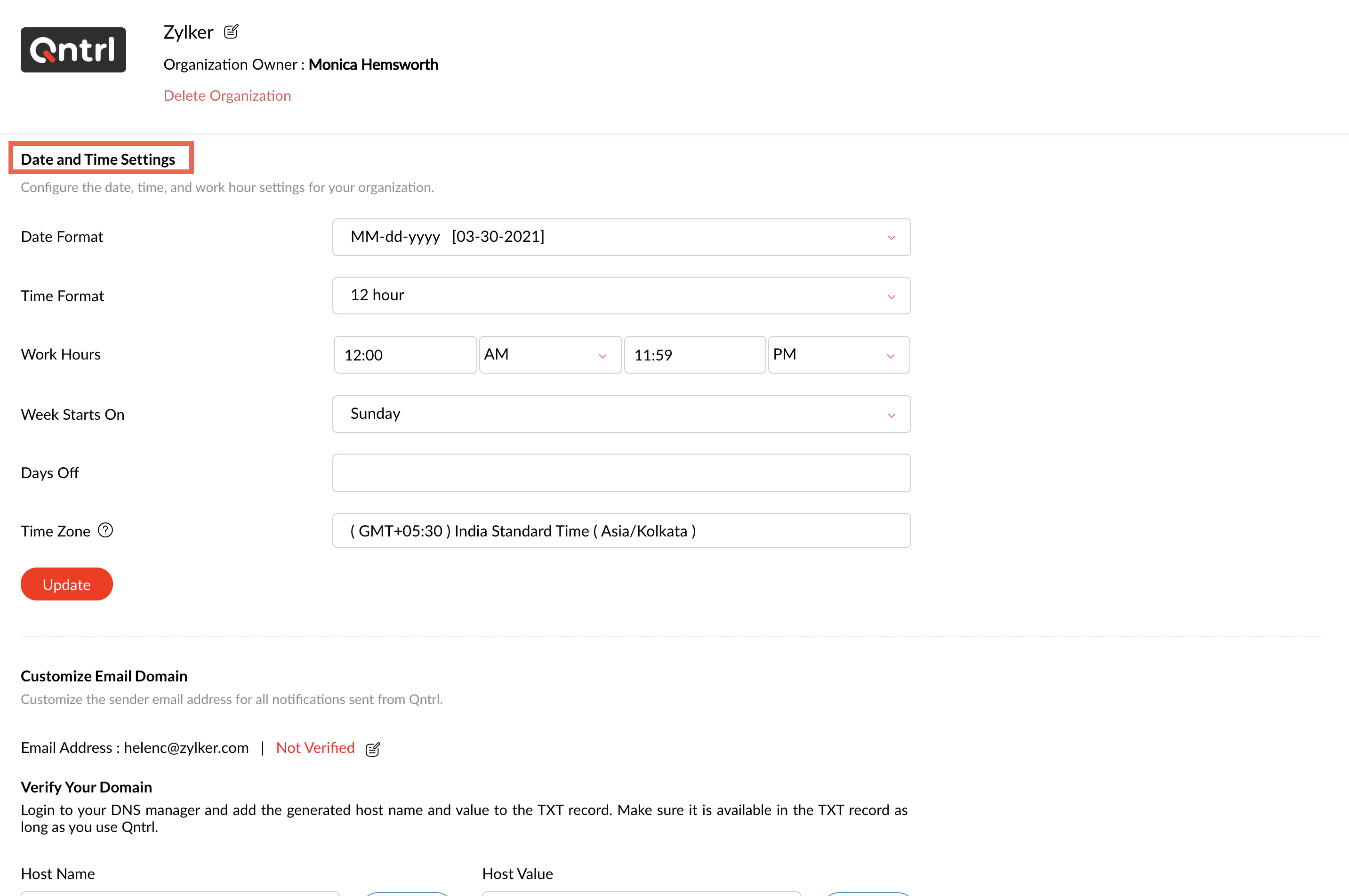Click the Time Zone help icon

[x=105, y=530]
